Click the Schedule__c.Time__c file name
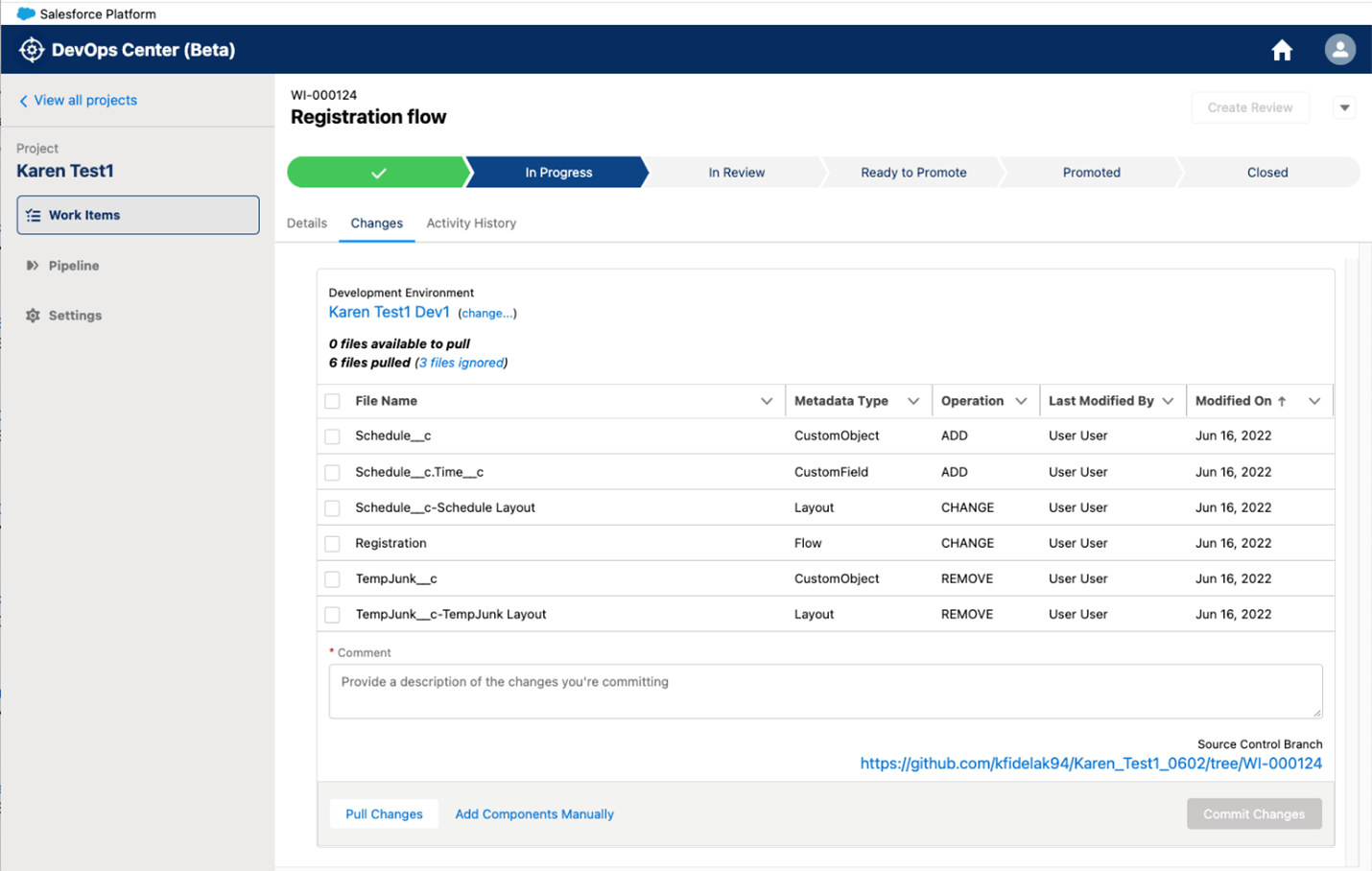The height and width of the screenshot is (871, 1372). [419, 472]
